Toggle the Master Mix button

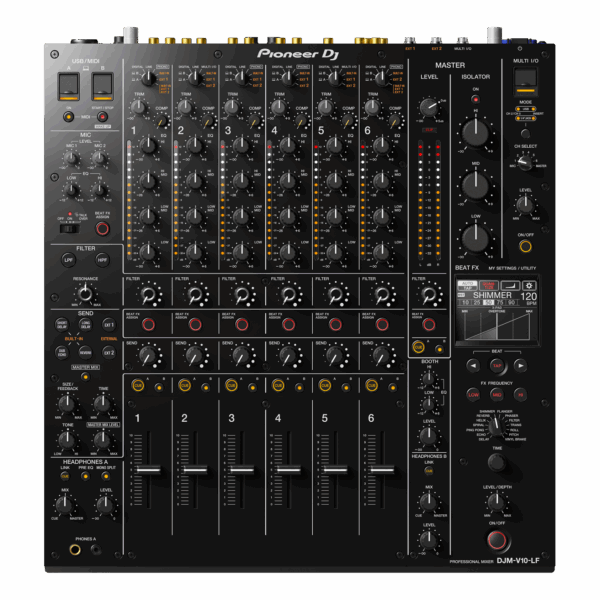[x=85, y=377]
